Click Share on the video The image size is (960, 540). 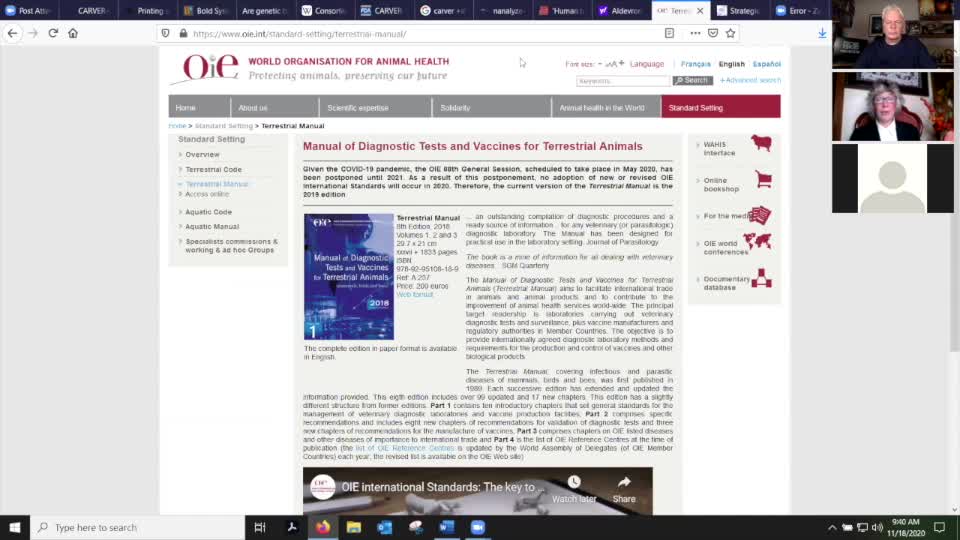pyautogui.click(x=624, y=490)
